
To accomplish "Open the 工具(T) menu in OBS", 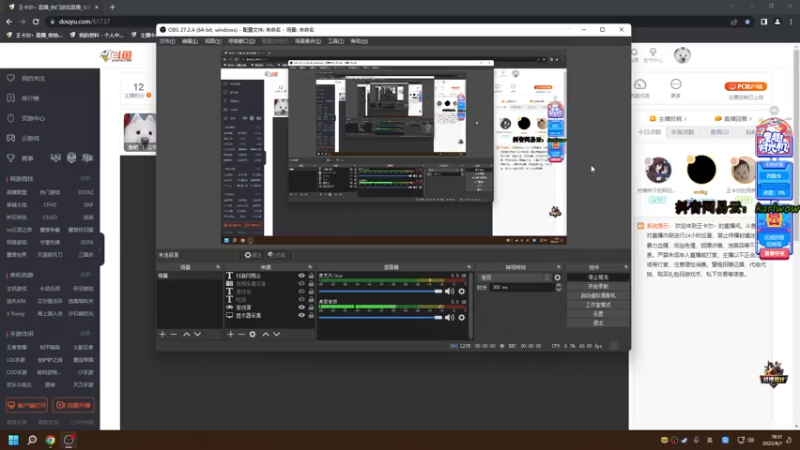I will (x=336, y=41).
